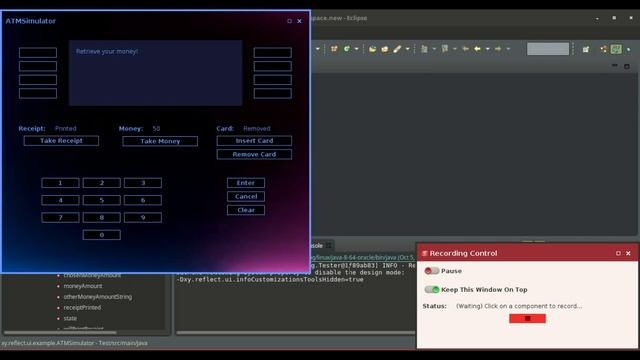Maximize the Eclipse editor area view
The width and height of the screenshot is (640, 360).
(627, 66)
